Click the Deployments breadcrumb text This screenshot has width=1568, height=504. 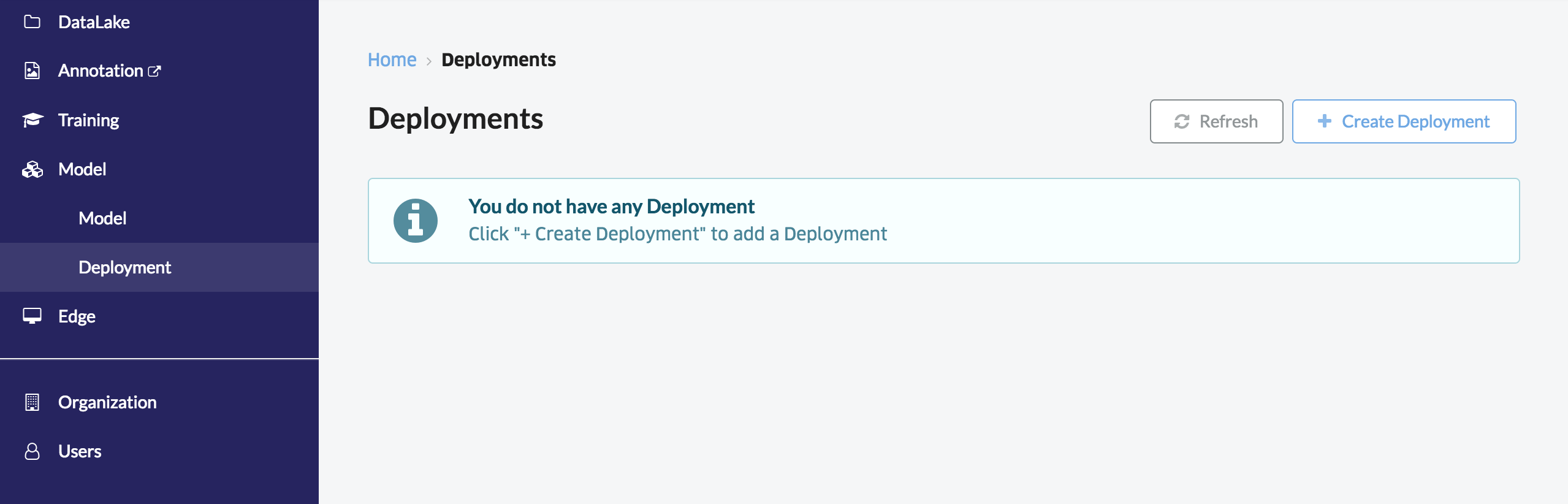[498, 59]
